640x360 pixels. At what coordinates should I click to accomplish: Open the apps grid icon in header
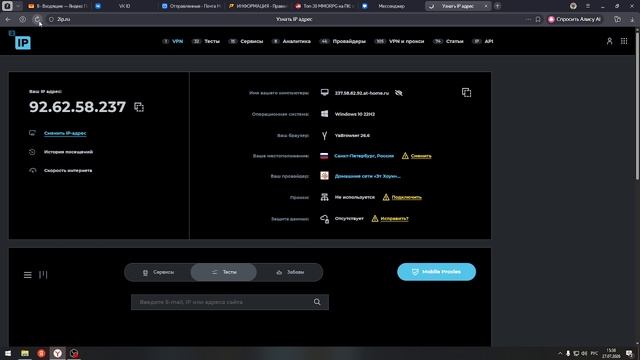(624, 41)
